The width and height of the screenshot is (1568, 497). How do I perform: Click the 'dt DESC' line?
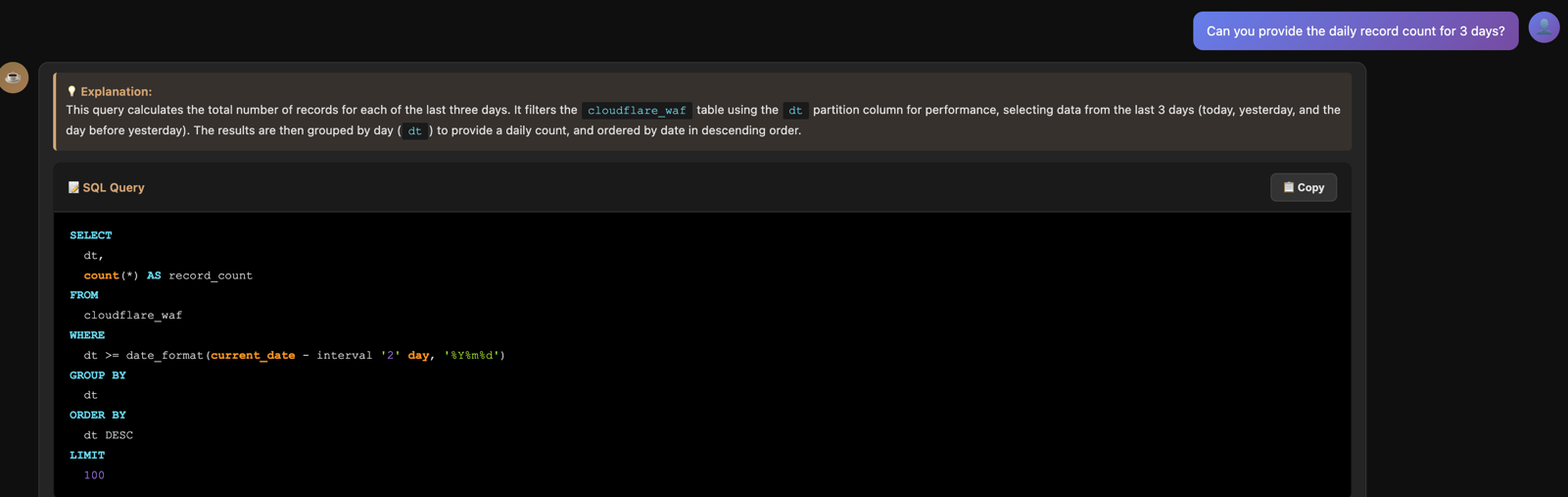click(109, 435)
